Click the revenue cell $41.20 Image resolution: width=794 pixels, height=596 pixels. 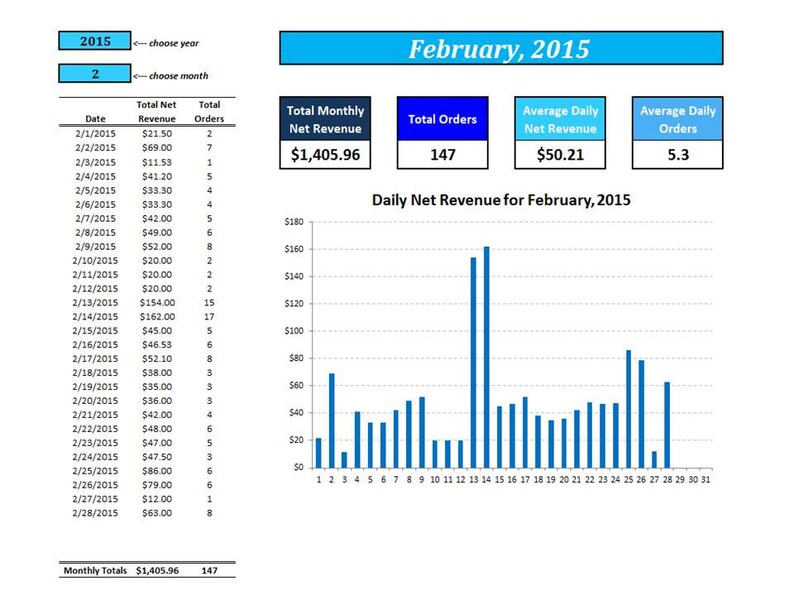pos(157,177)
